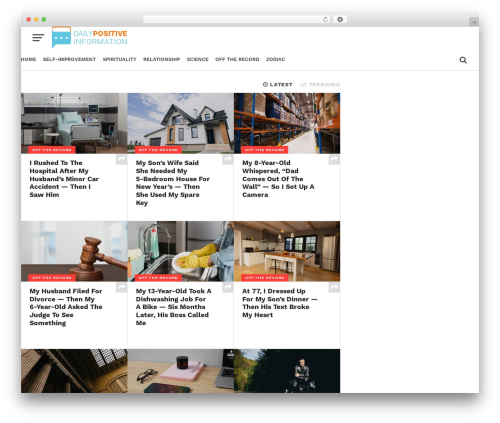Open 'I Rushed To The Hospital' headline
The height and width of the screenshot is (423, 500).
tap(64, 179)
